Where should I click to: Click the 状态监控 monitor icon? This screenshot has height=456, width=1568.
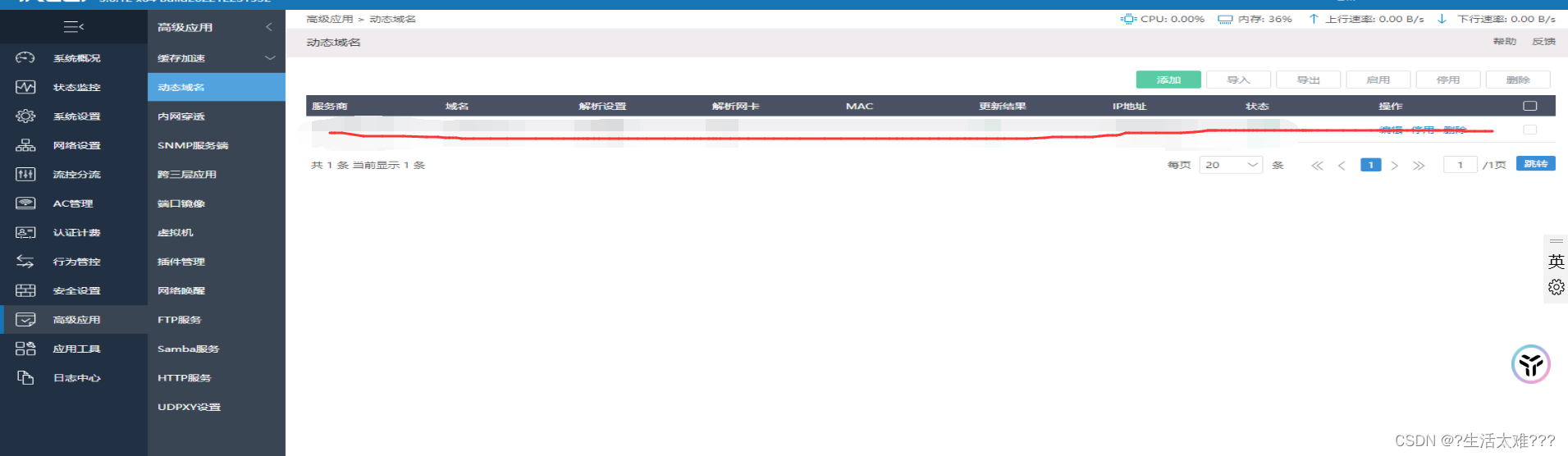(x=25, y=87)
